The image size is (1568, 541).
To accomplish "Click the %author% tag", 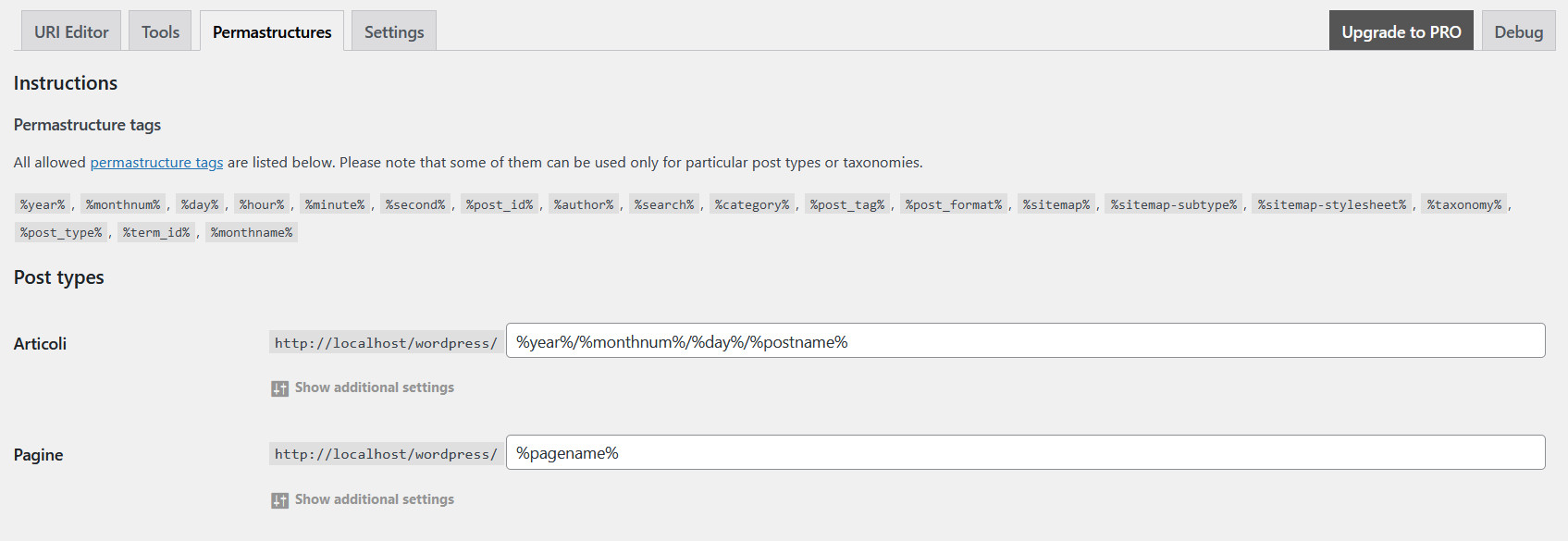I will (584, 204).
